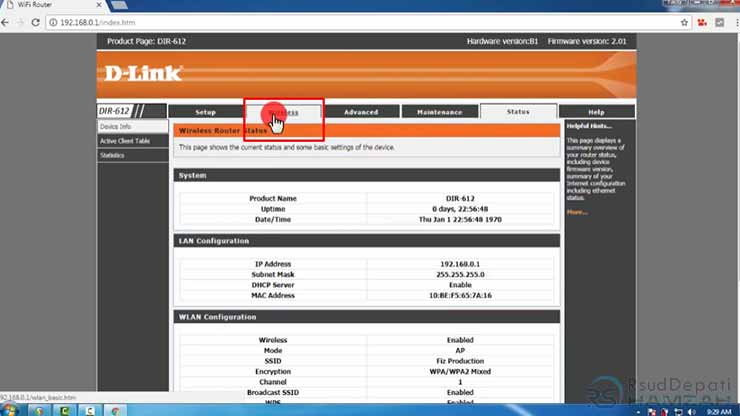Click the Product Name value DIR-612
Image resolution: width=740 pixels, height=416 pixels.
tap(460, 198)
